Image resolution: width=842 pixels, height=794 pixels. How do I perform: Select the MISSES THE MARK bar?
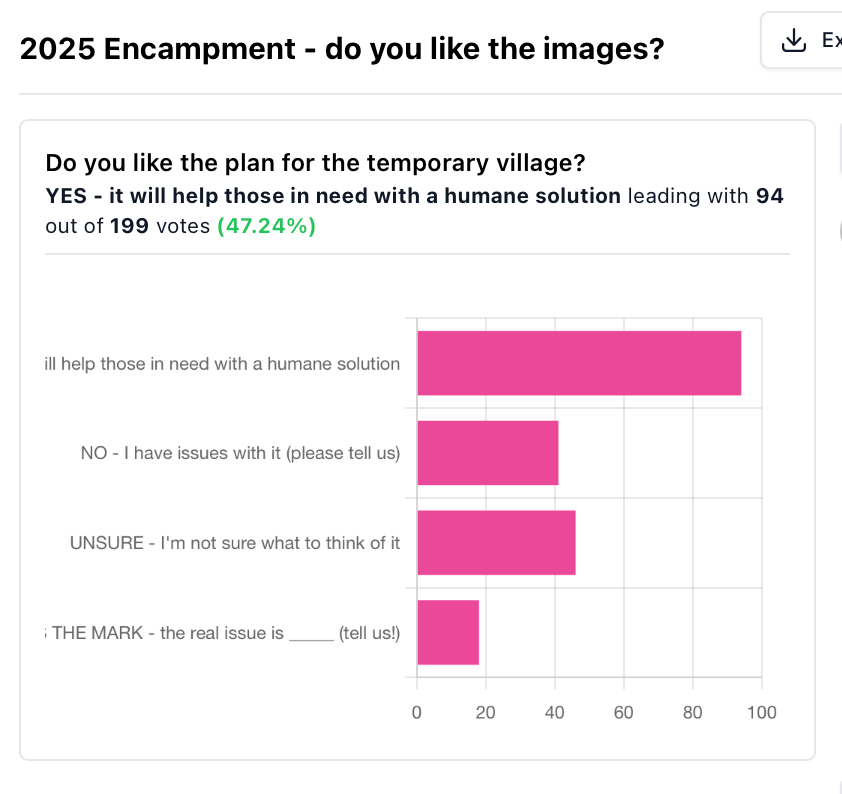(x=448, y=632)
